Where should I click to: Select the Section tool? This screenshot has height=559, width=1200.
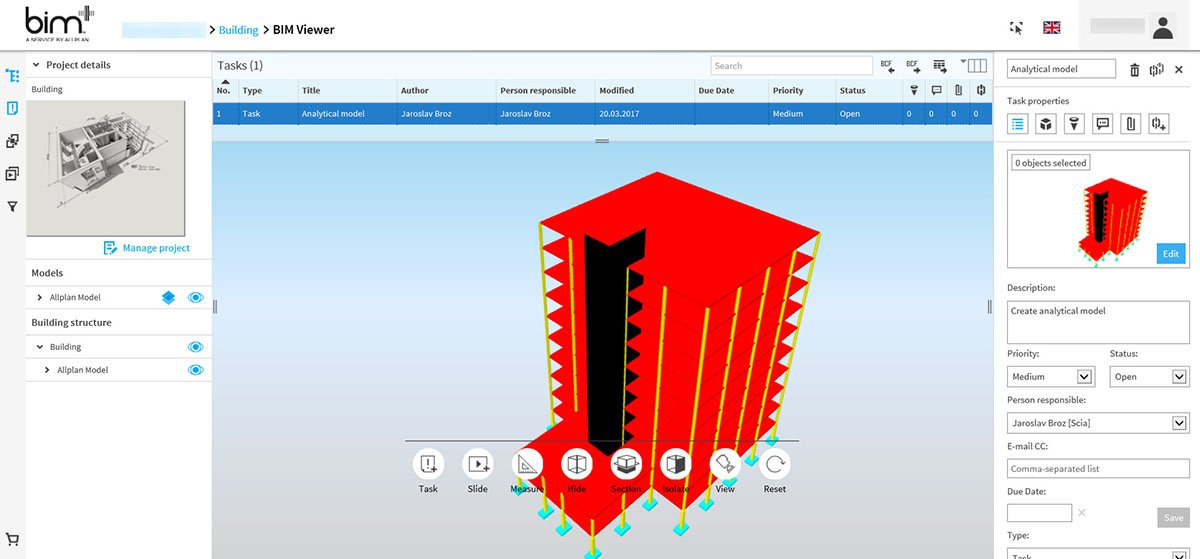626,464
